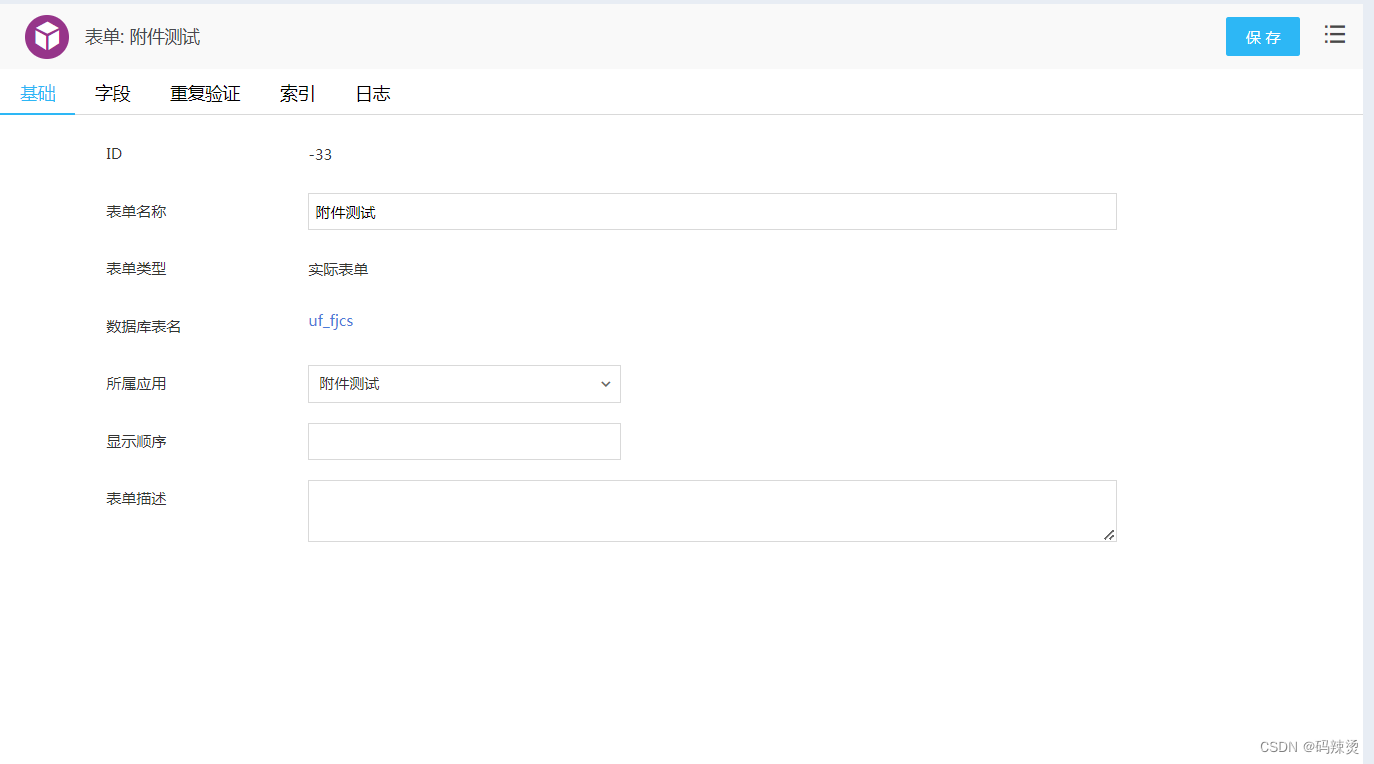Select the active 基础 tab
This screenshot has width=1374, height=764.
pos(37,93)
